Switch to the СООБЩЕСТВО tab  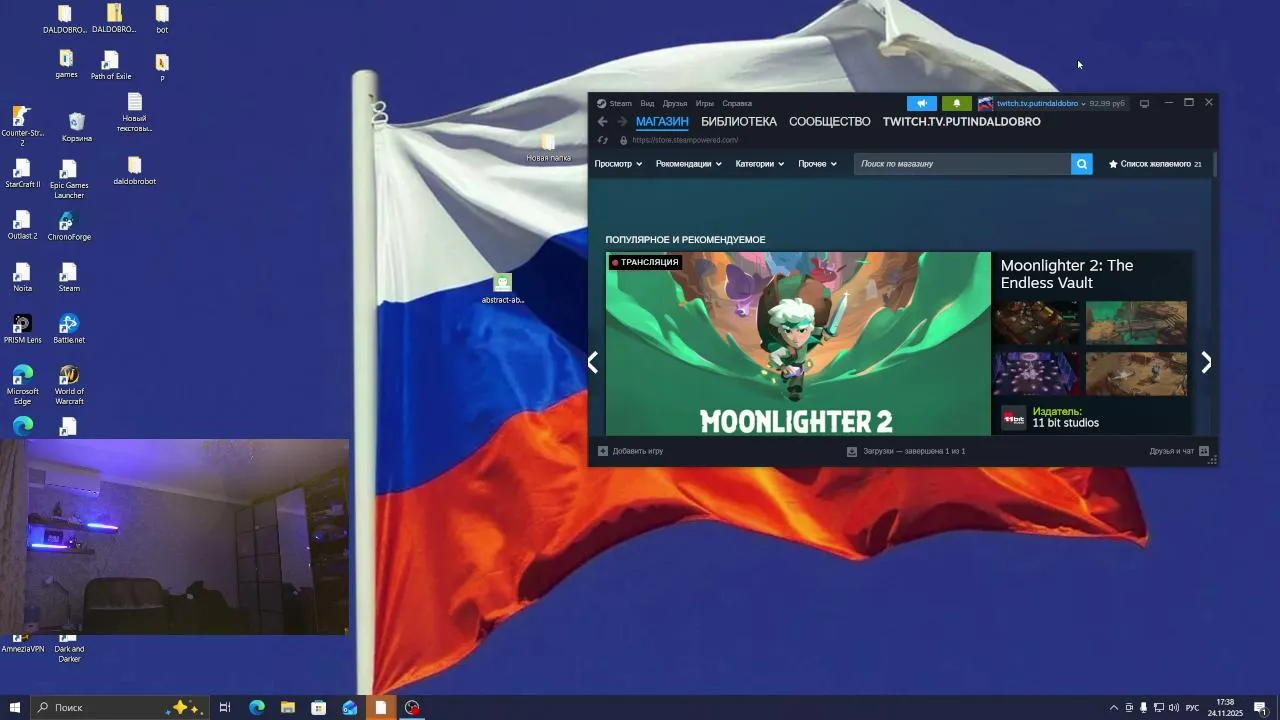[x=830, y=122]
